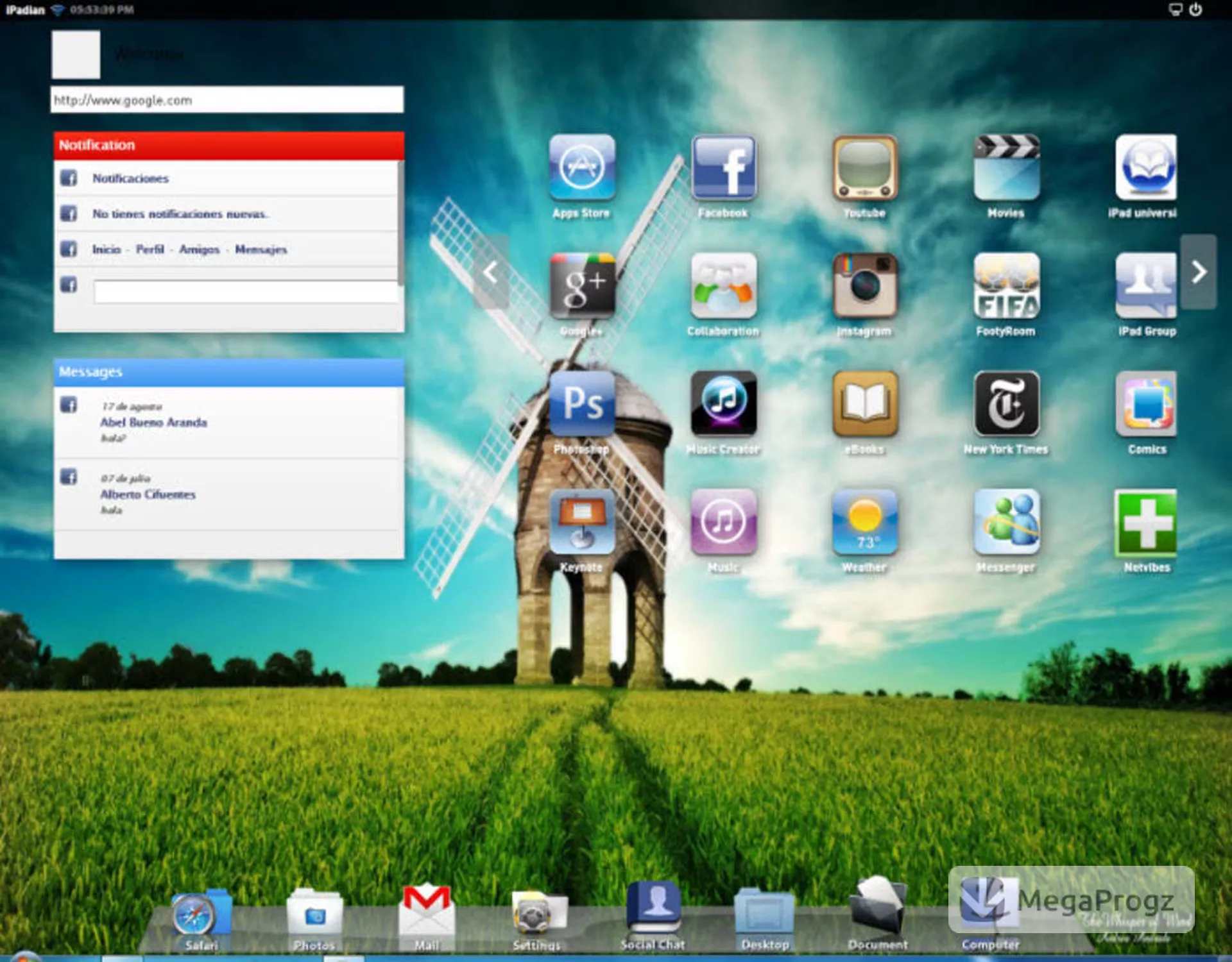
Task: Open the iPad universal app
Action: tap(1146, 167)
